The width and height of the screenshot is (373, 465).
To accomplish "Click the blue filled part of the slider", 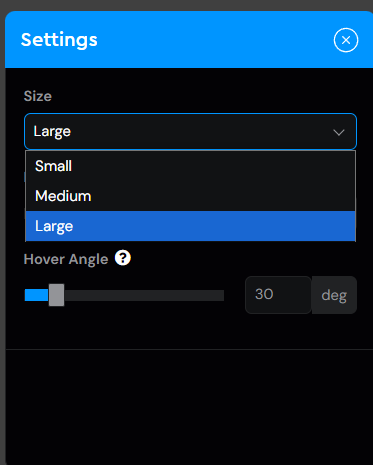I will [x=37, y=295].
